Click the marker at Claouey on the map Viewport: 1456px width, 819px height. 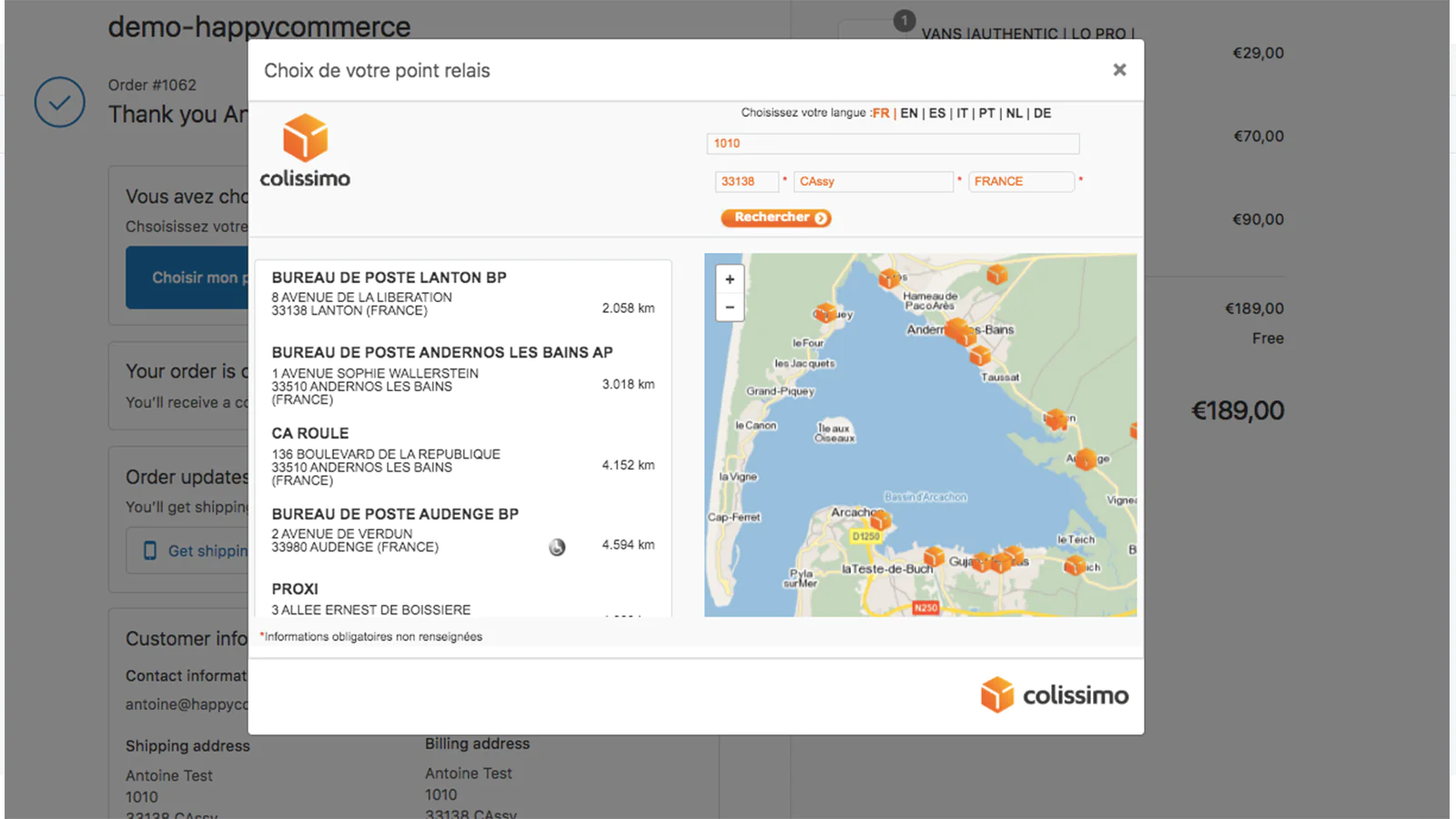click(x=824, y=313)
